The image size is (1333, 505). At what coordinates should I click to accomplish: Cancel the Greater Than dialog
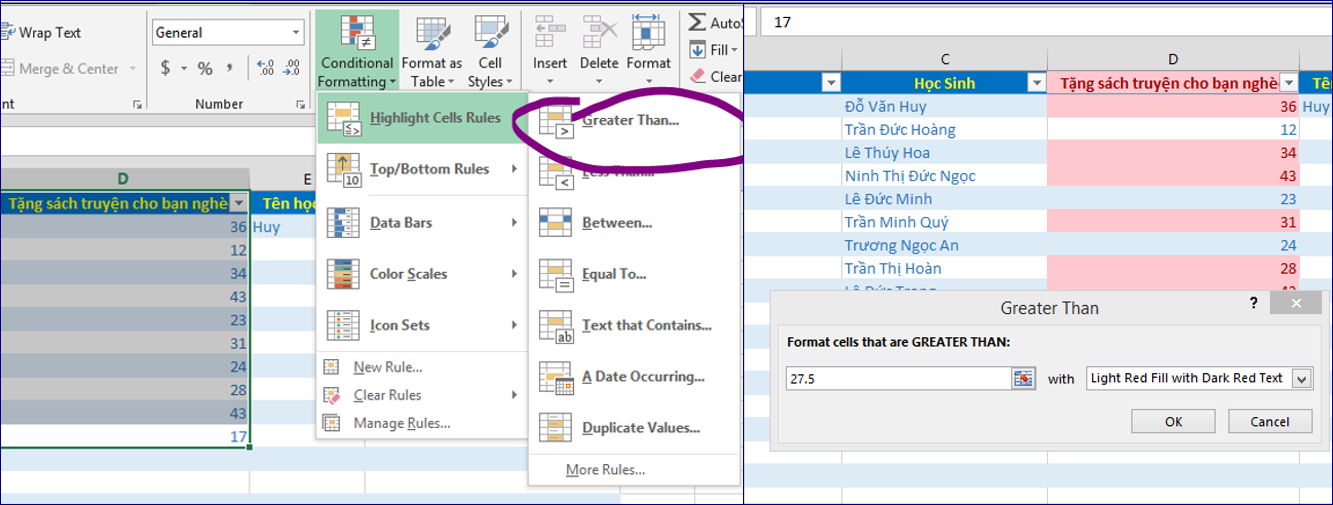click(1269, 421)
